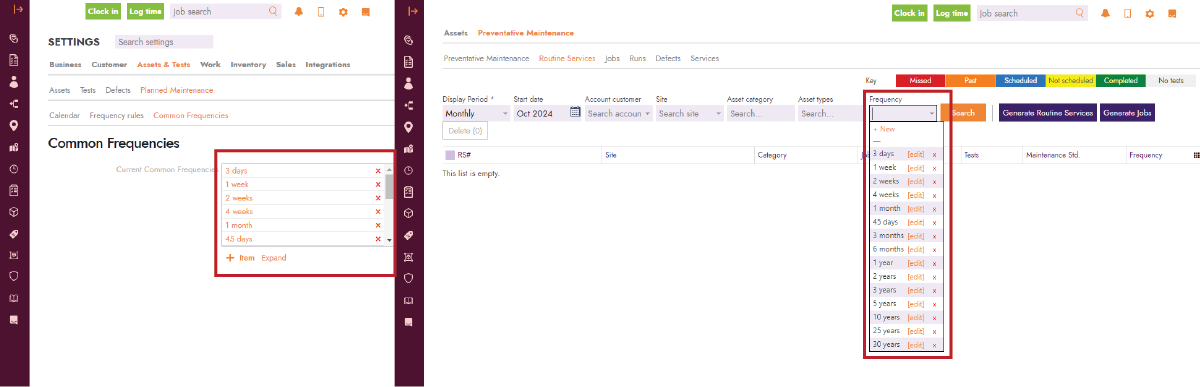The width and height of the screenshot is (1200, 387).
Task: Open Display Period Monthly dropdown
Action: click(476, 113)
